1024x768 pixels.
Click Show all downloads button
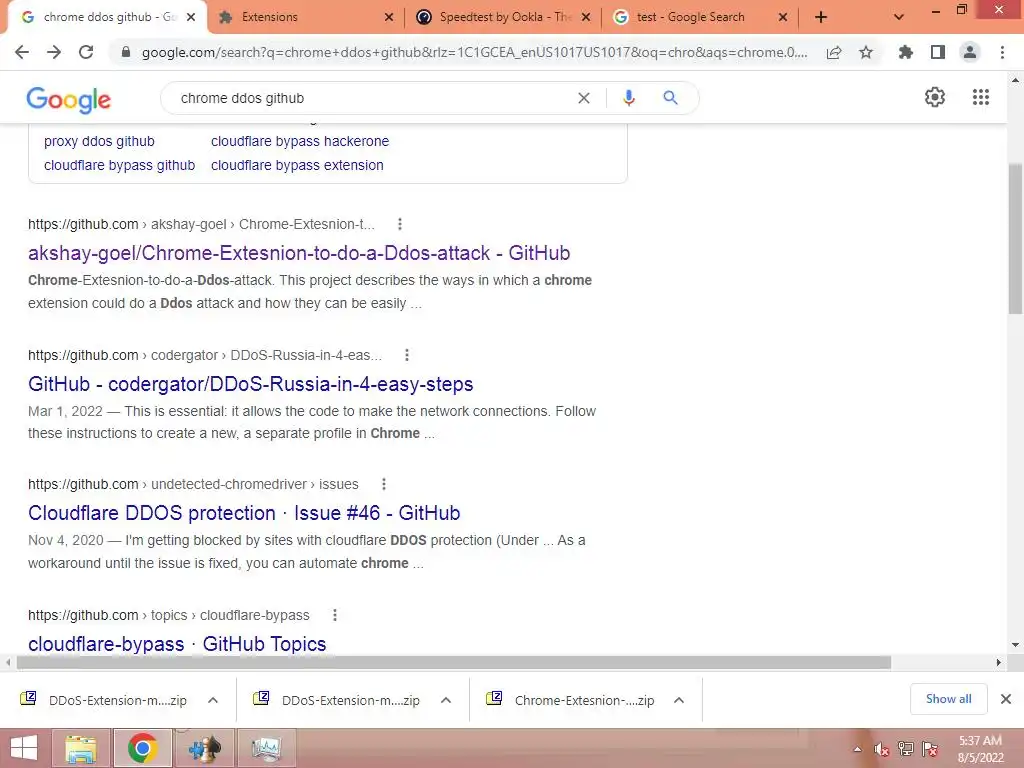coord(948,699)
